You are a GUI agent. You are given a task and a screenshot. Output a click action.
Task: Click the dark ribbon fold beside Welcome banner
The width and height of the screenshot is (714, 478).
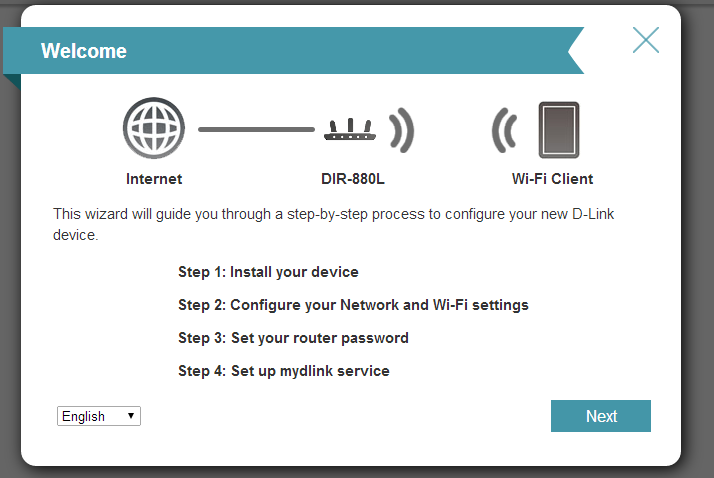[12, 81]
